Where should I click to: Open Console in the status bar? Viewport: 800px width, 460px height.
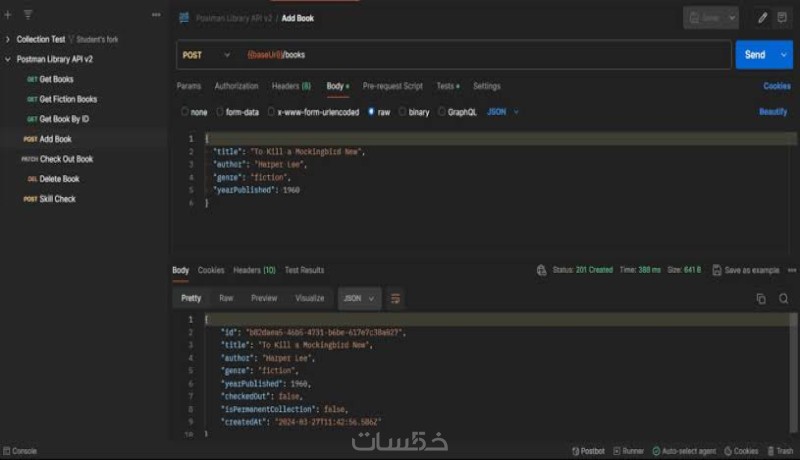[x=20, y=451]
